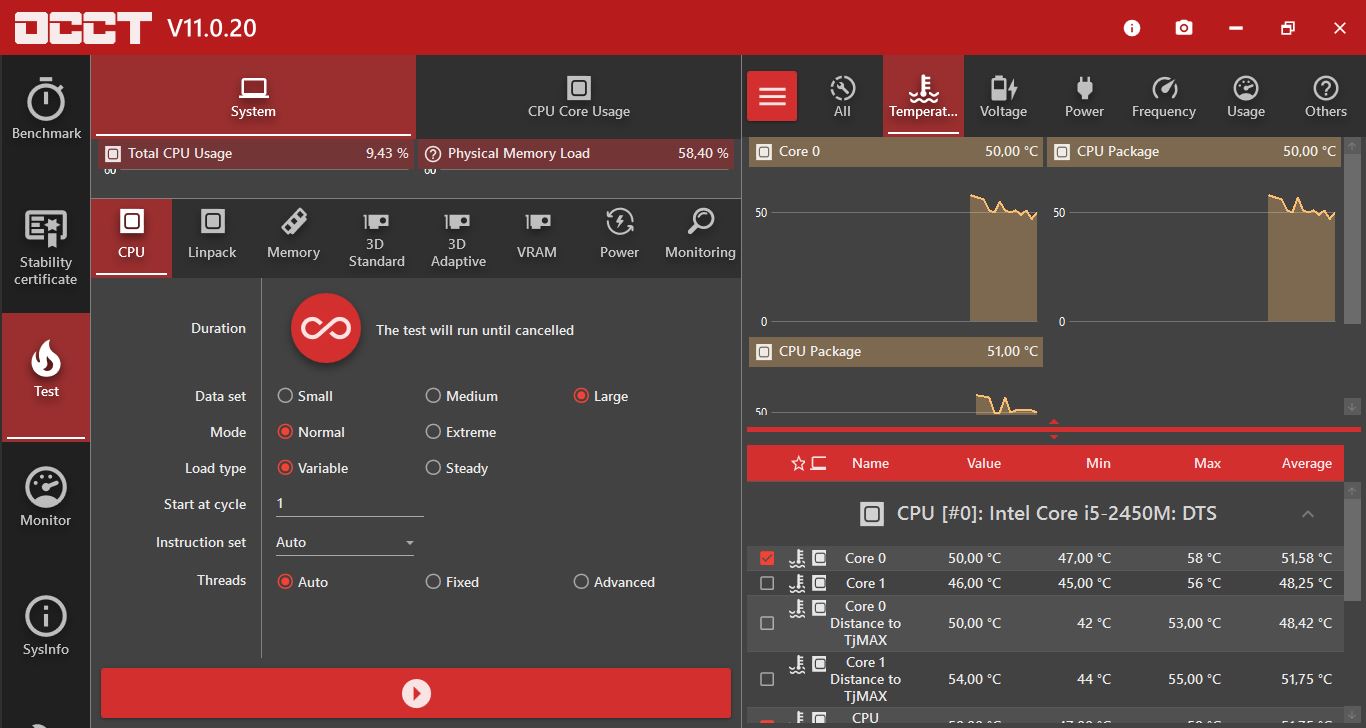The width and height of the screenshot is (1366, 728).
Task: Switch to the System tab
Action: click(x=253, y=96)
